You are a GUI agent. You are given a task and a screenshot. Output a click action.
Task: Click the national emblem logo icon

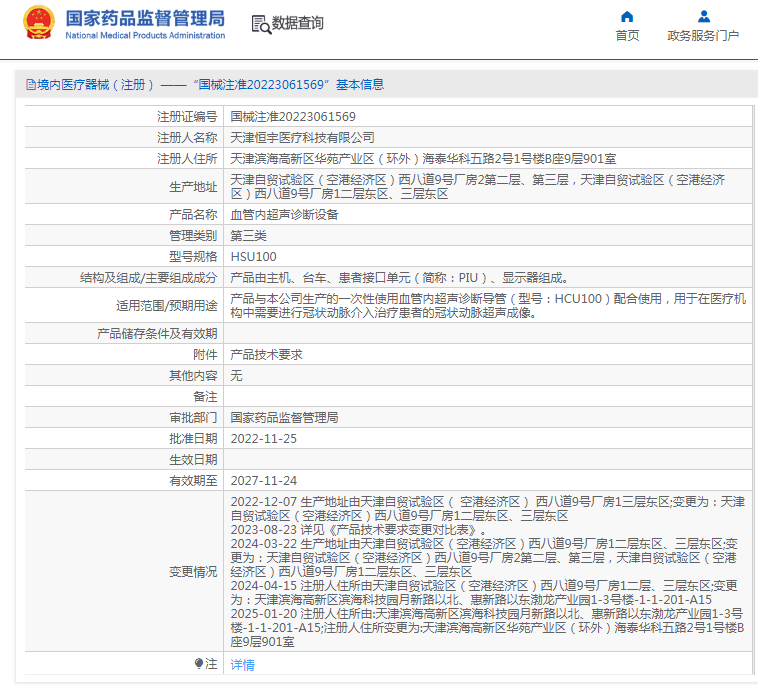38,22
